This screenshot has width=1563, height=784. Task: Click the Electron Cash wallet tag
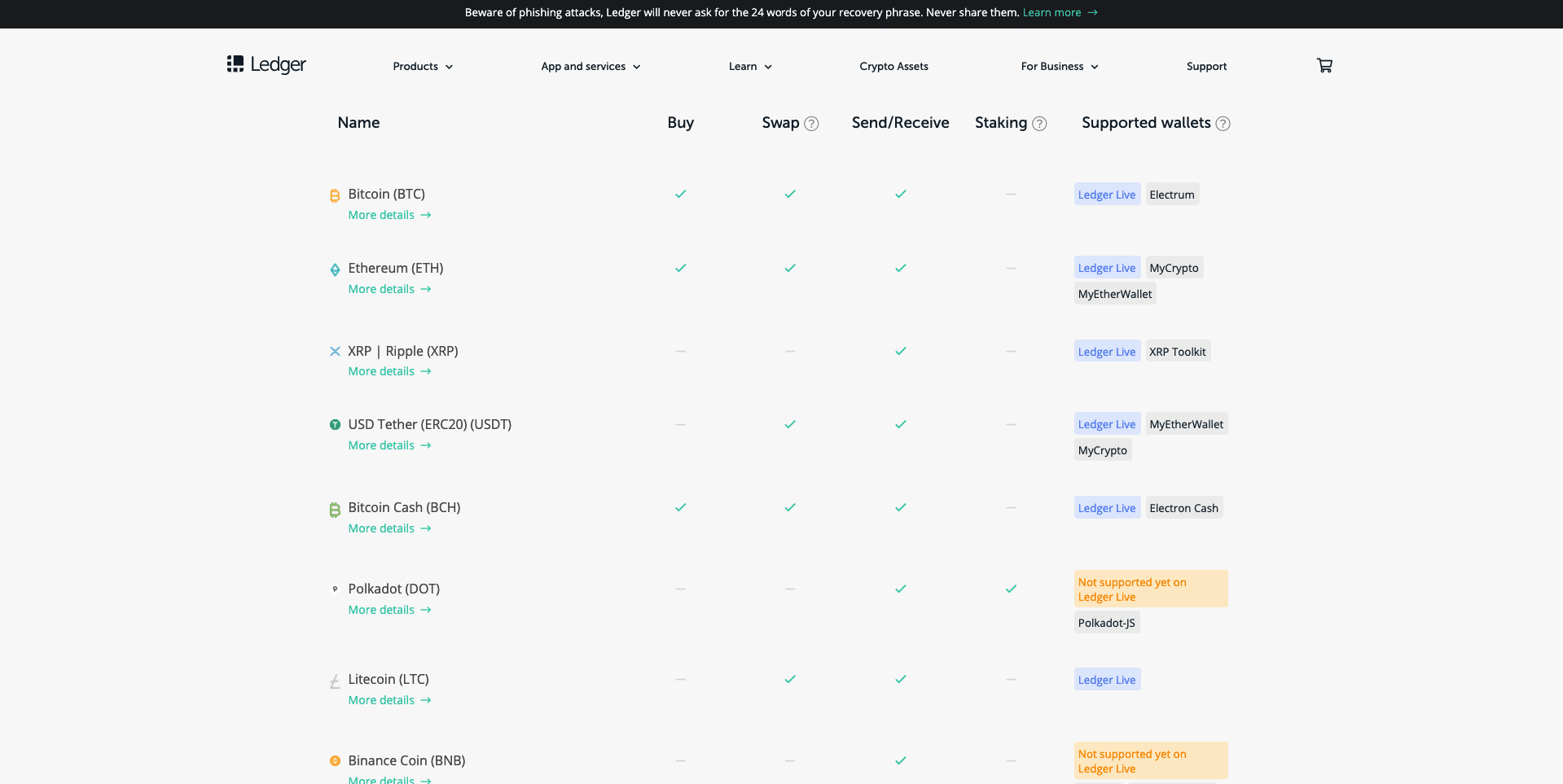[1184, 508]
